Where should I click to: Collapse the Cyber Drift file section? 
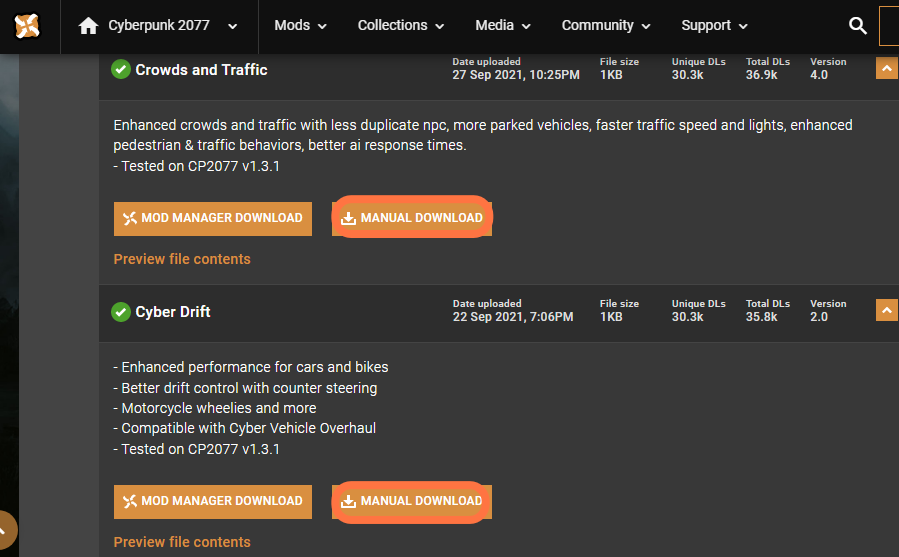887,310
